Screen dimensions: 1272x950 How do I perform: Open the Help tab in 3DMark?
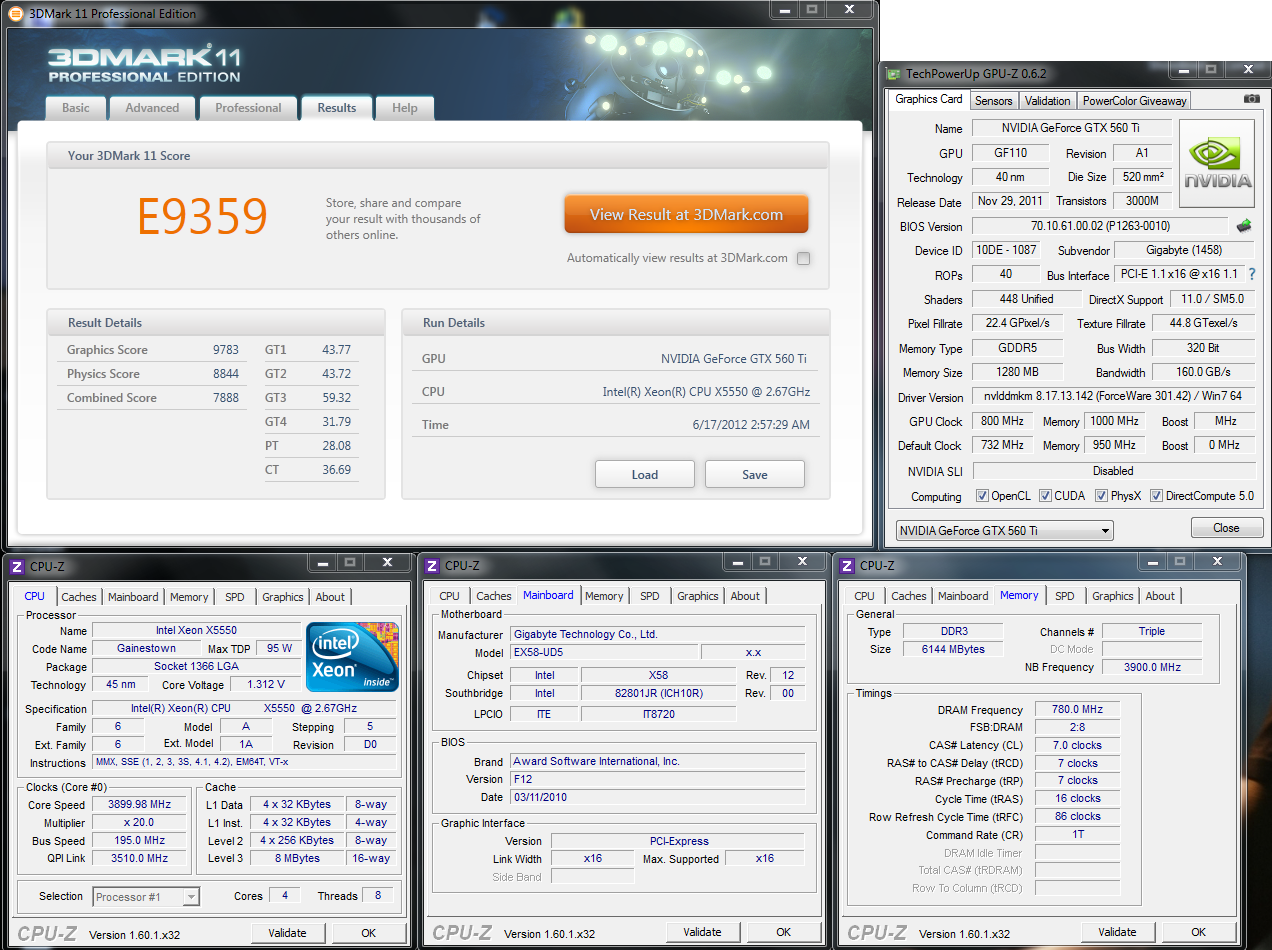405,108
